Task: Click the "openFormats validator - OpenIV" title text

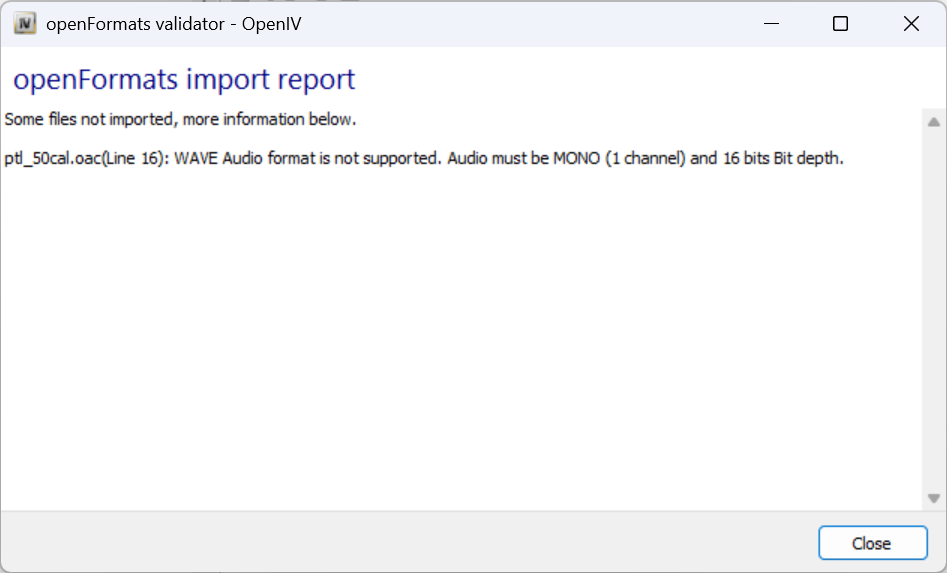Action: click(173, 24)
